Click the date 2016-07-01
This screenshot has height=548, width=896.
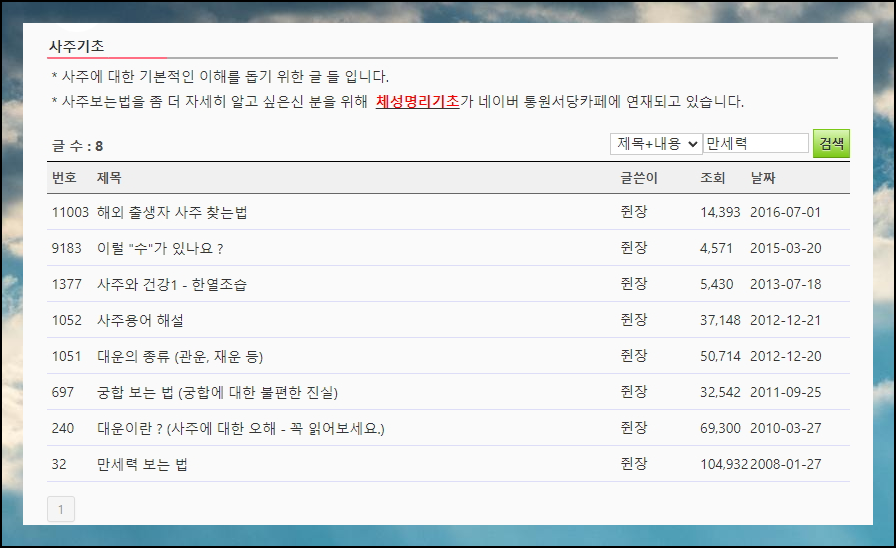[x=786, y=213]
